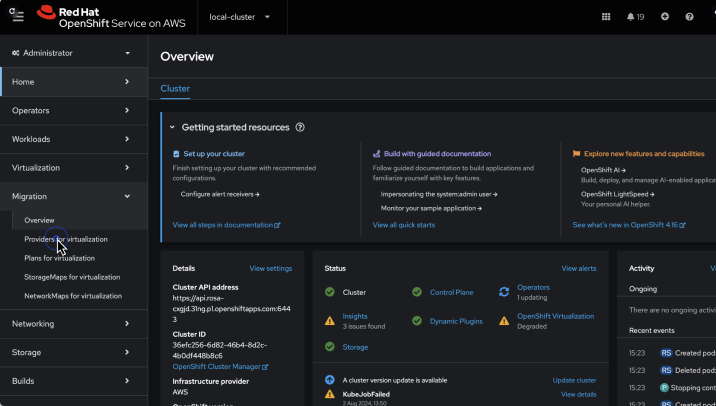Collapse the Getting started resources section
Screen dimensions: 716x406
[x=172, y=128]
